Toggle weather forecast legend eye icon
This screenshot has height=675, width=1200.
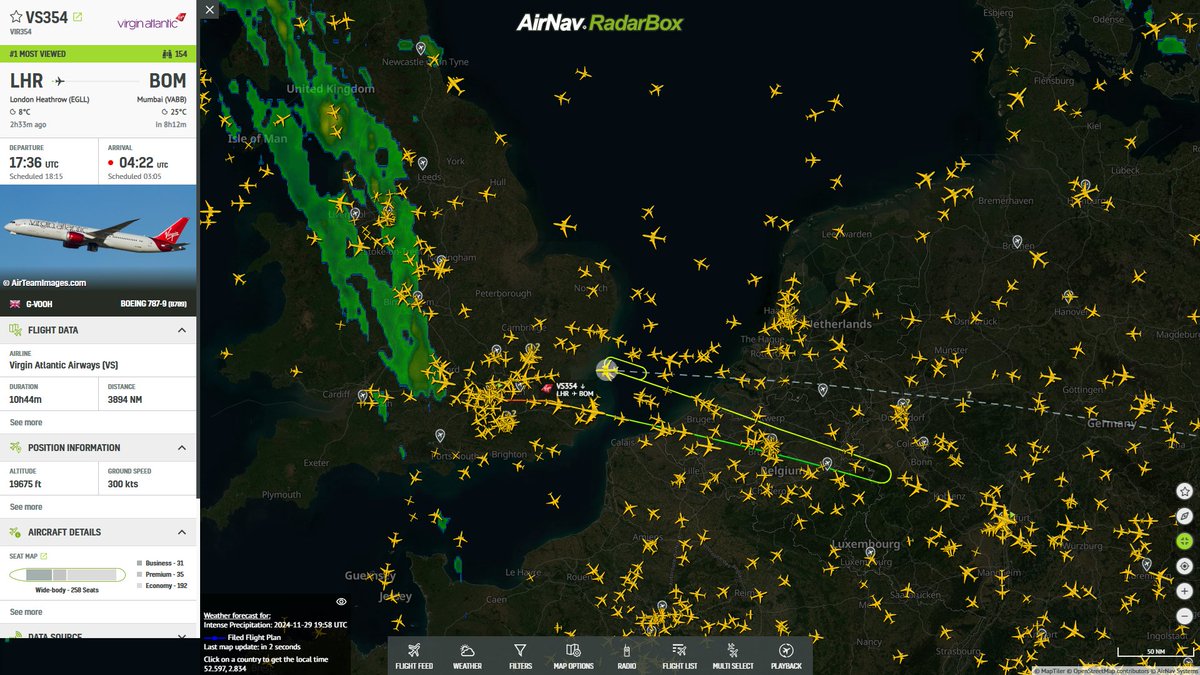click(x=341, y=602)
